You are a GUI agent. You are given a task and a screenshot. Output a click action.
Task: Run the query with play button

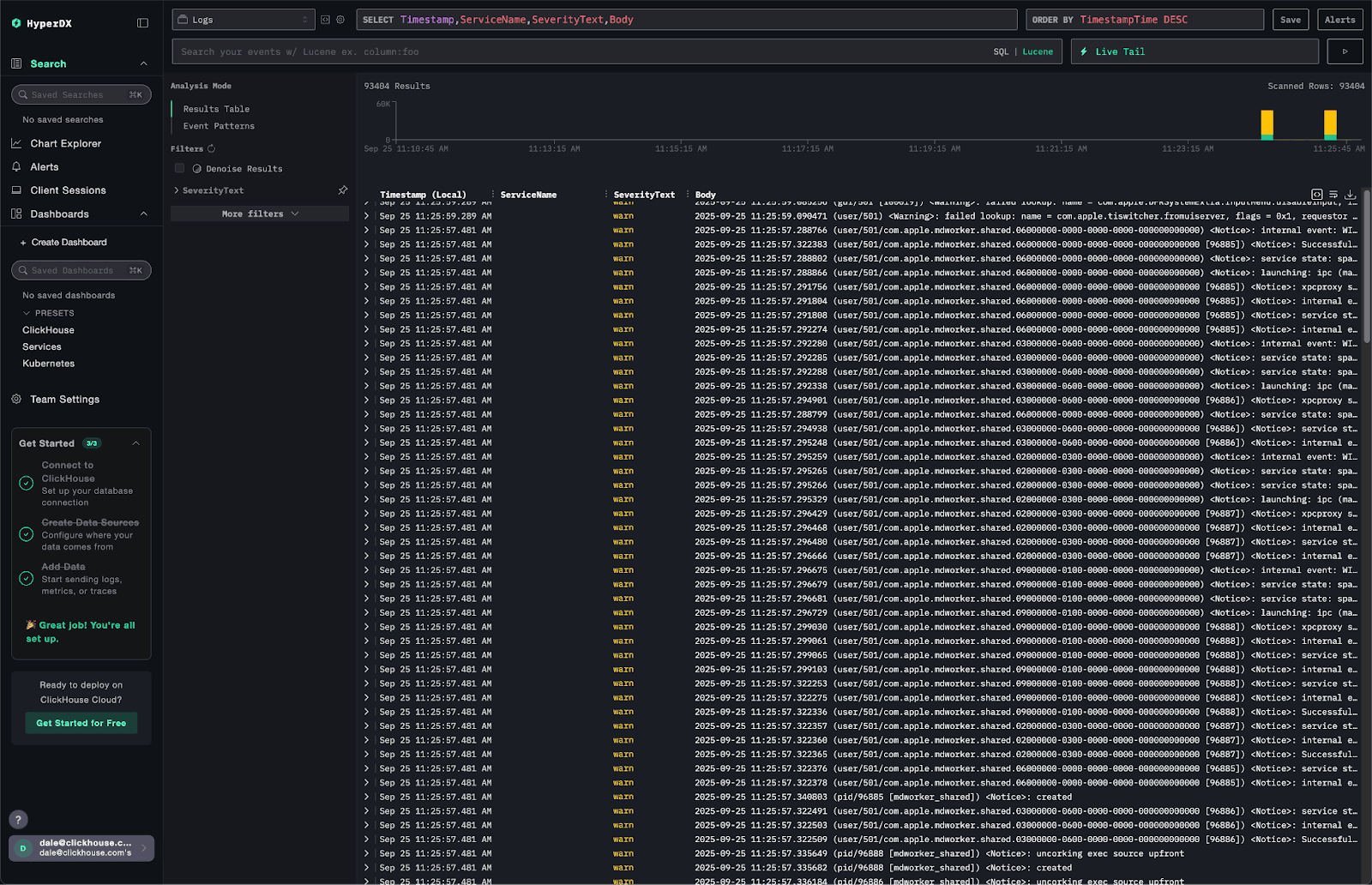(x=1345, y=51)
